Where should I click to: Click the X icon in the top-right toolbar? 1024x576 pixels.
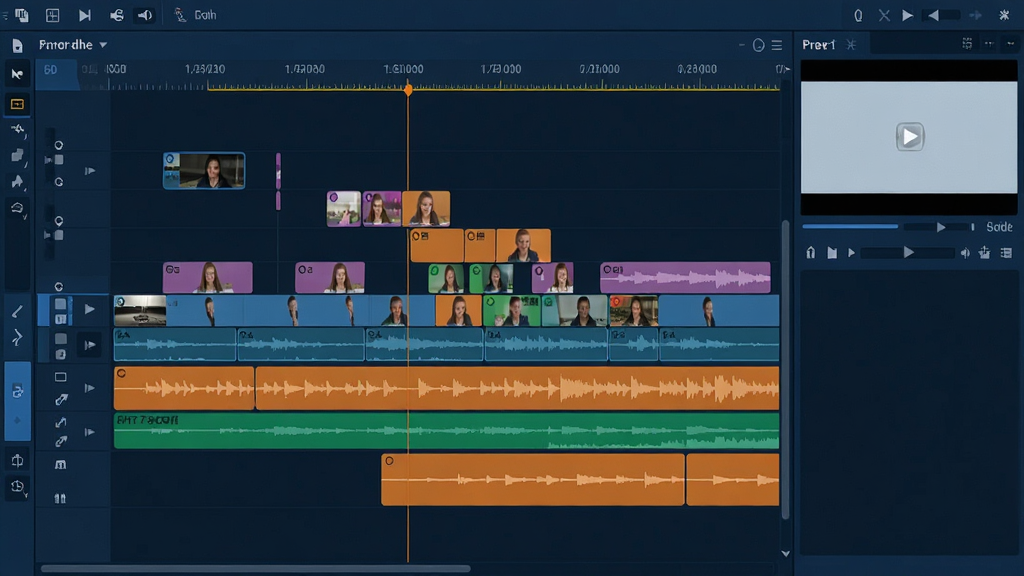coord(884,15)
